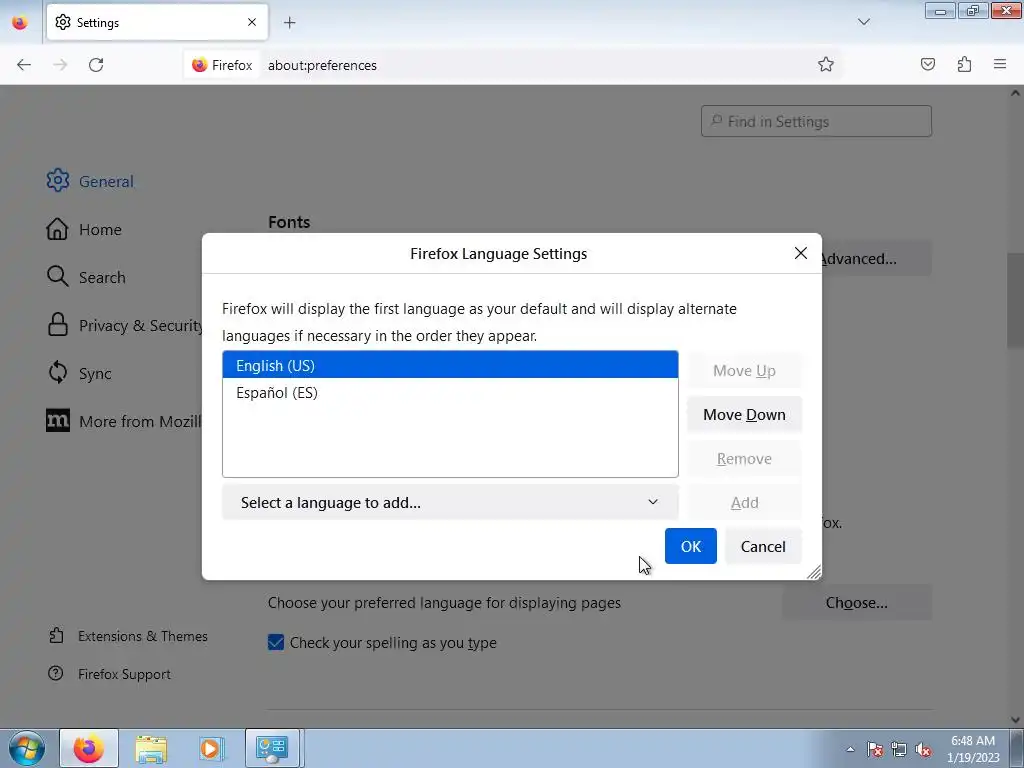The height and width of the screenshot is (768, 1024).
Task: Click the page vertical scrollbar thumb
Action: point(1015,300)
